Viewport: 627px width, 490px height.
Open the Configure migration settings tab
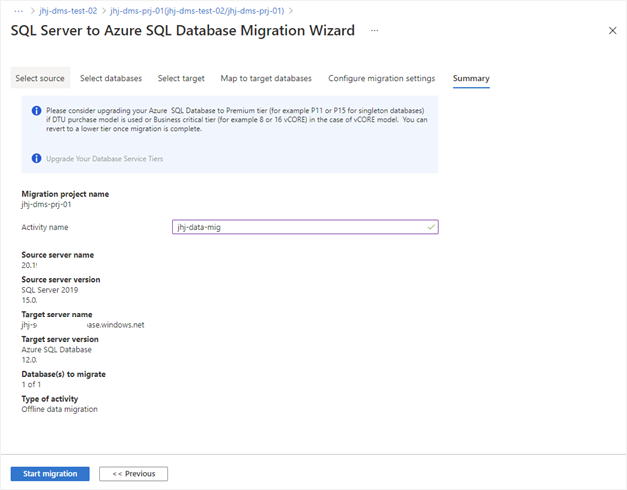point(381,78)
